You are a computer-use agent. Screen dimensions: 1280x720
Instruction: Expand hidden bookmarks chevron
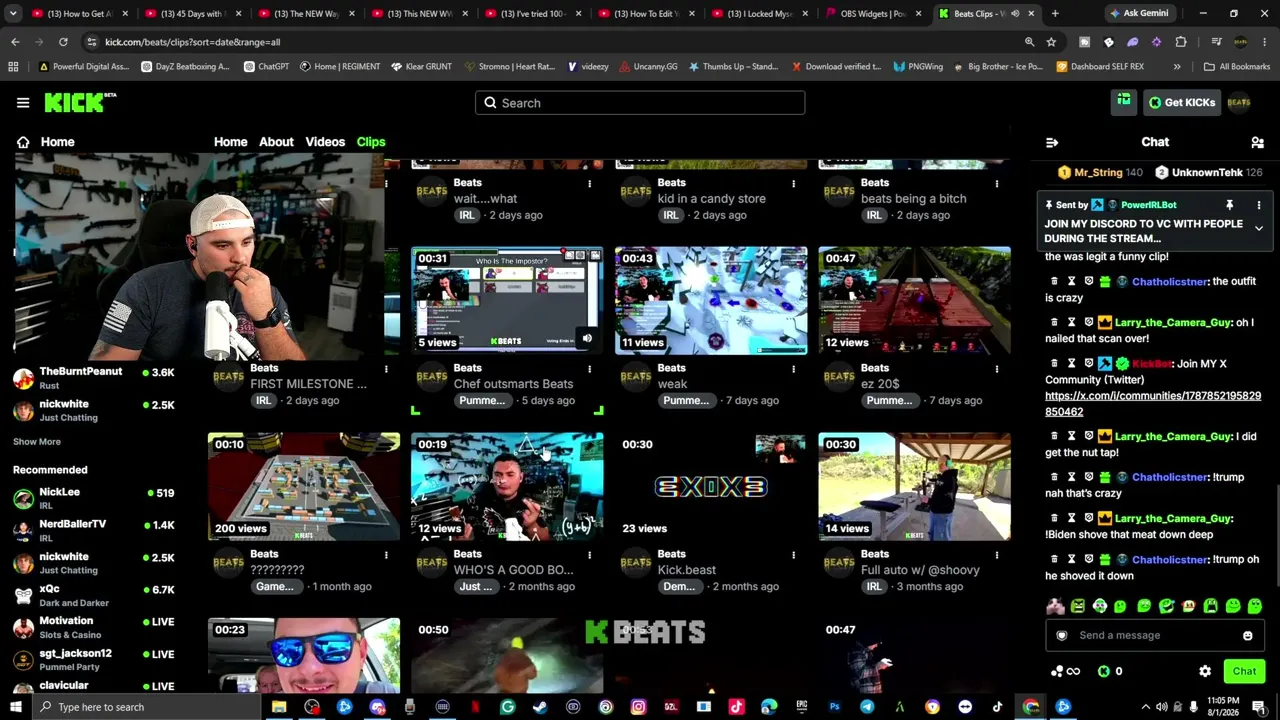tap(1177, 67)
